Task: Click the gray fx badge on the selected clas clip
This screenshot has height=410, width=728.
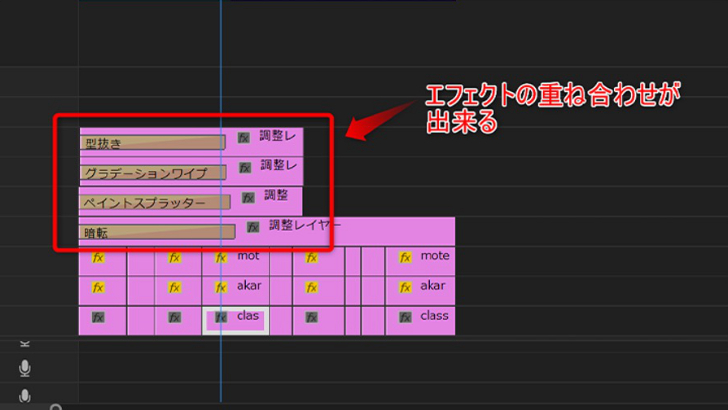Action: tap(221, 318)
